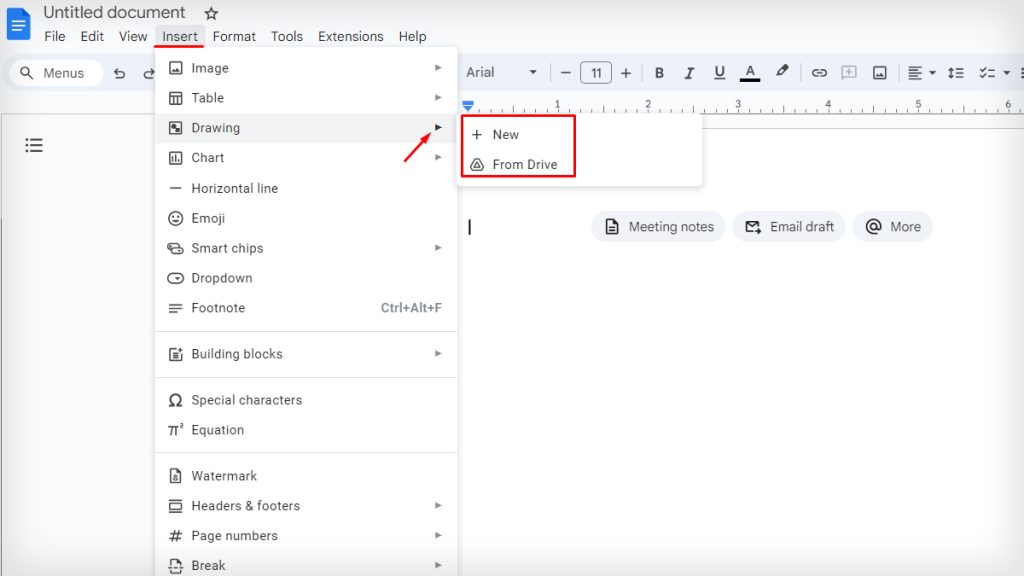Open the File menu
The image size is (1024, 576).
tap(55, 37)
